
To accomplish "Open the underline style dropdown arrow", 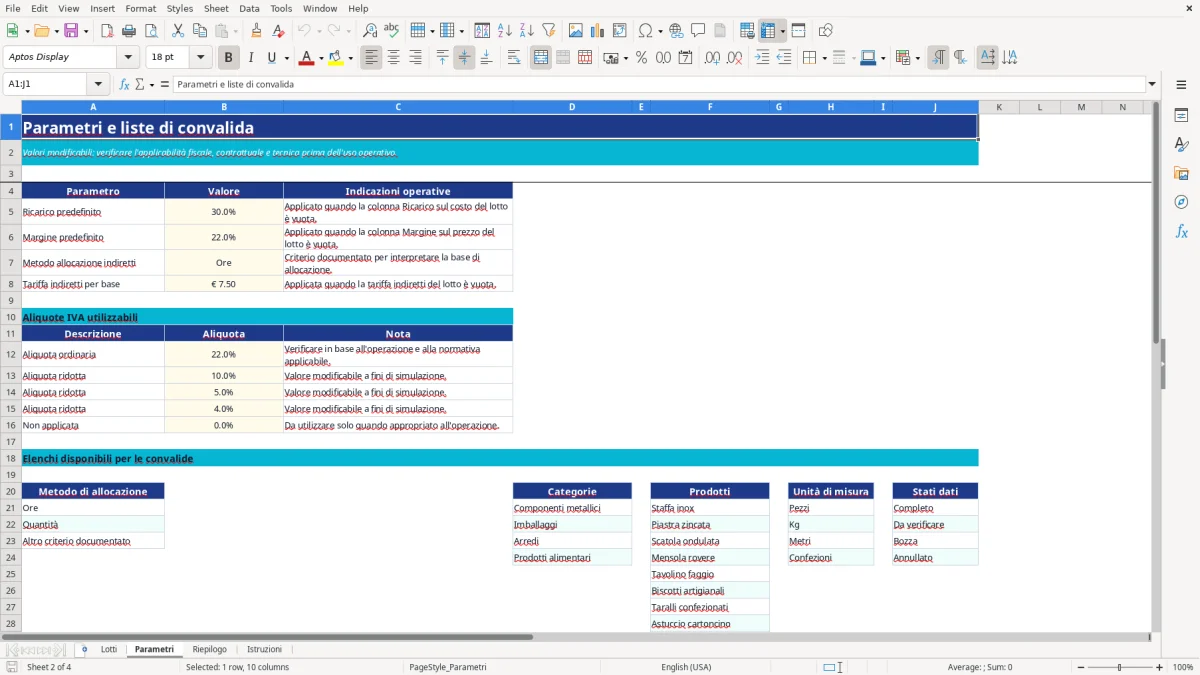I will [x=285, y=58].
